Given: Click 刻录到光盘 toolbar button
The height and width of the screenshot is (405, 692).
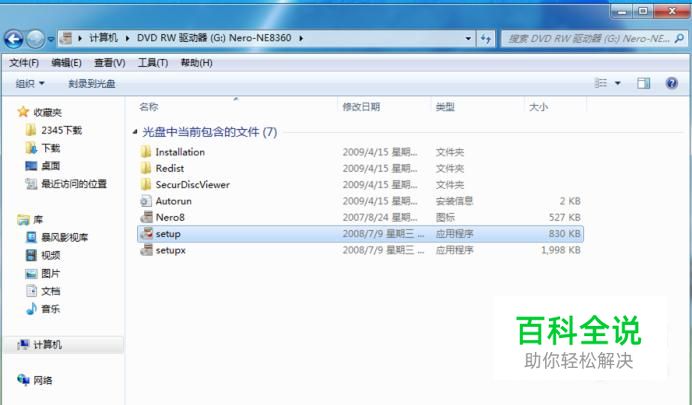Looking at the screenshot, I should coord(91,83).
